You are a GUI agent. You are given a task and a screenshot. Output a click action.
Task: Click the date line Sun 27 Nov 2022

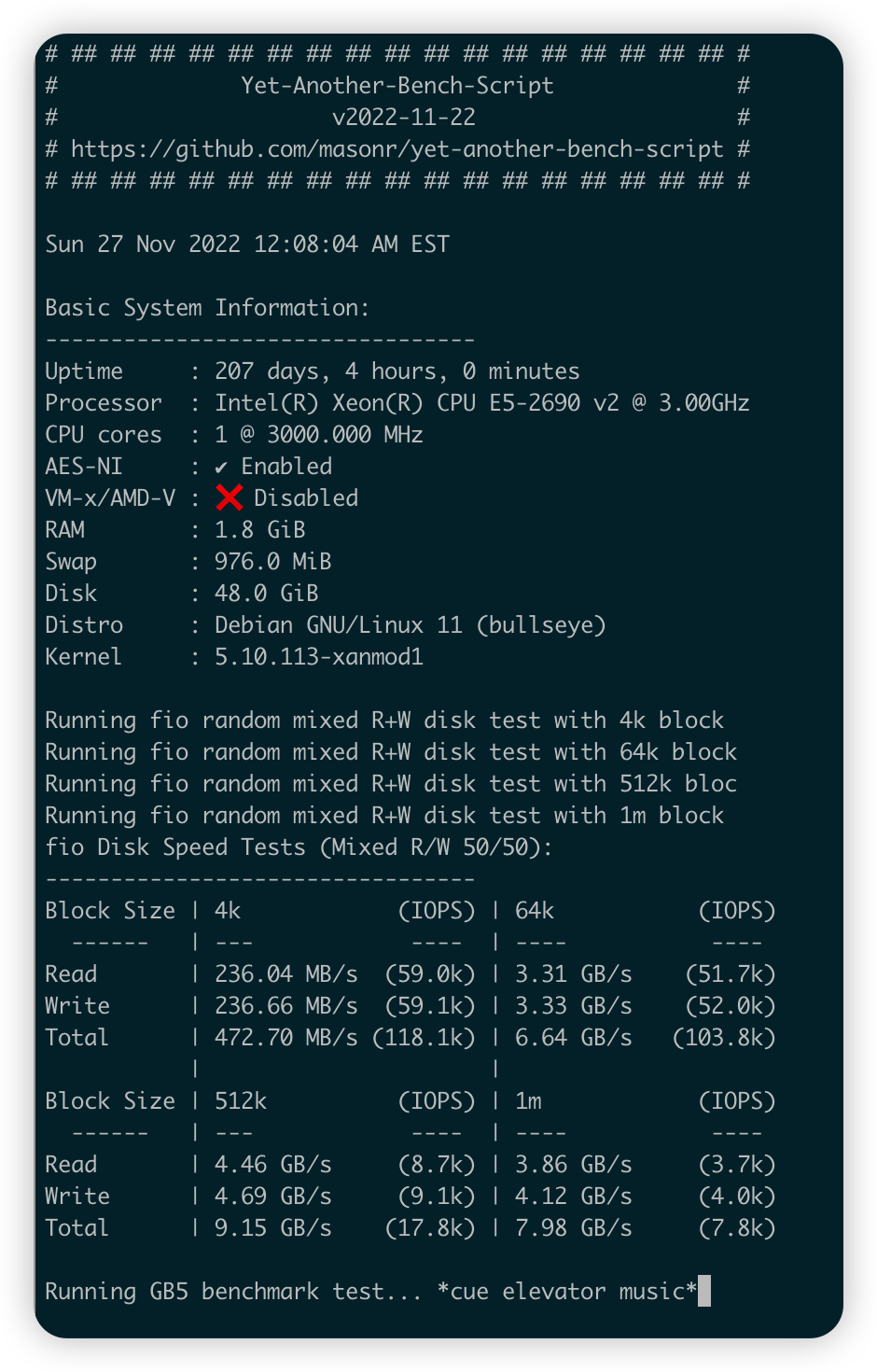pos(247,245)
